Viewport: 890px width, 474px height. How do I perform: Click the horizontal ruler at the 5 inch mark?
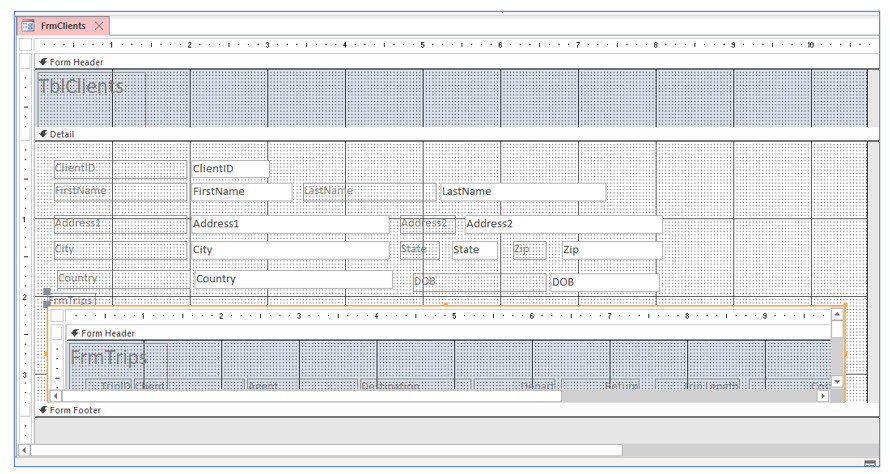pos(422,44)
